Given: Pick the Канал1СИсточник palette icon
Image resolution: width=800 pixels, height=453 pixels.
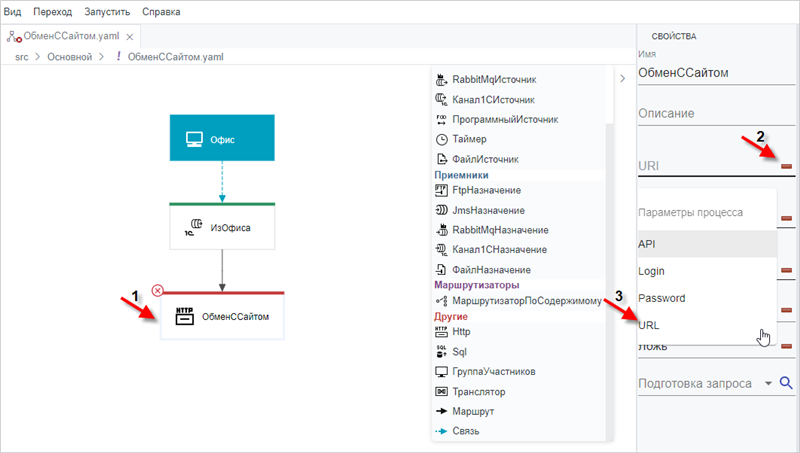Looking at the screenshot, I should click(x=441, y=99).
